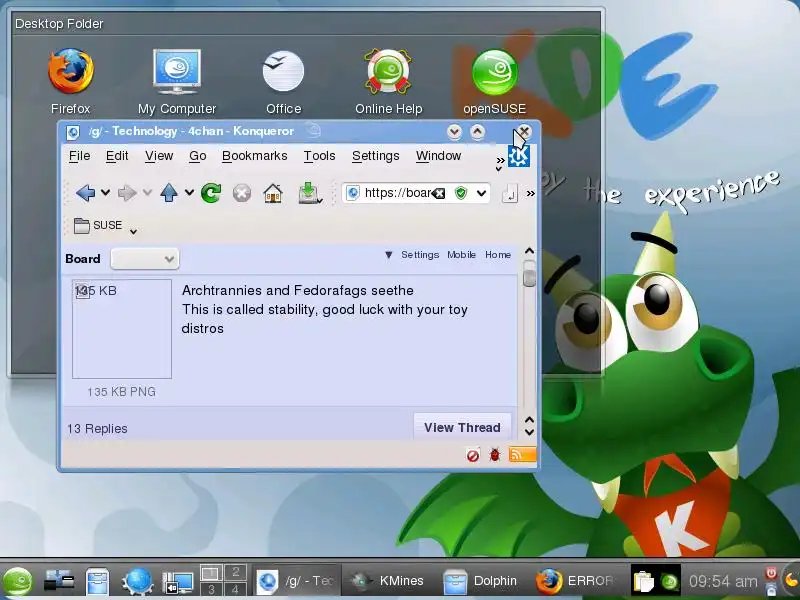Open the Edit menu

(x=117, y=156)
